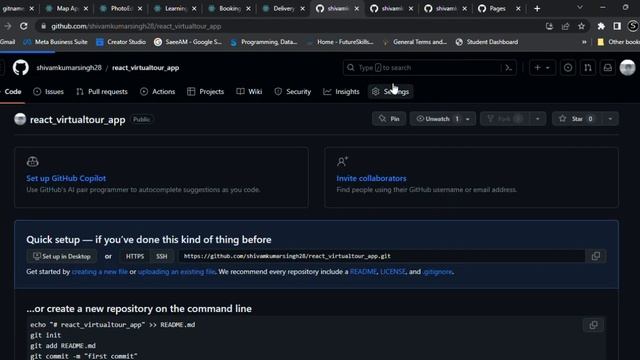The width and height of the screenshot is (640, 360).
Task: Open the browser extensions puzzle icon
Action: 601,26
